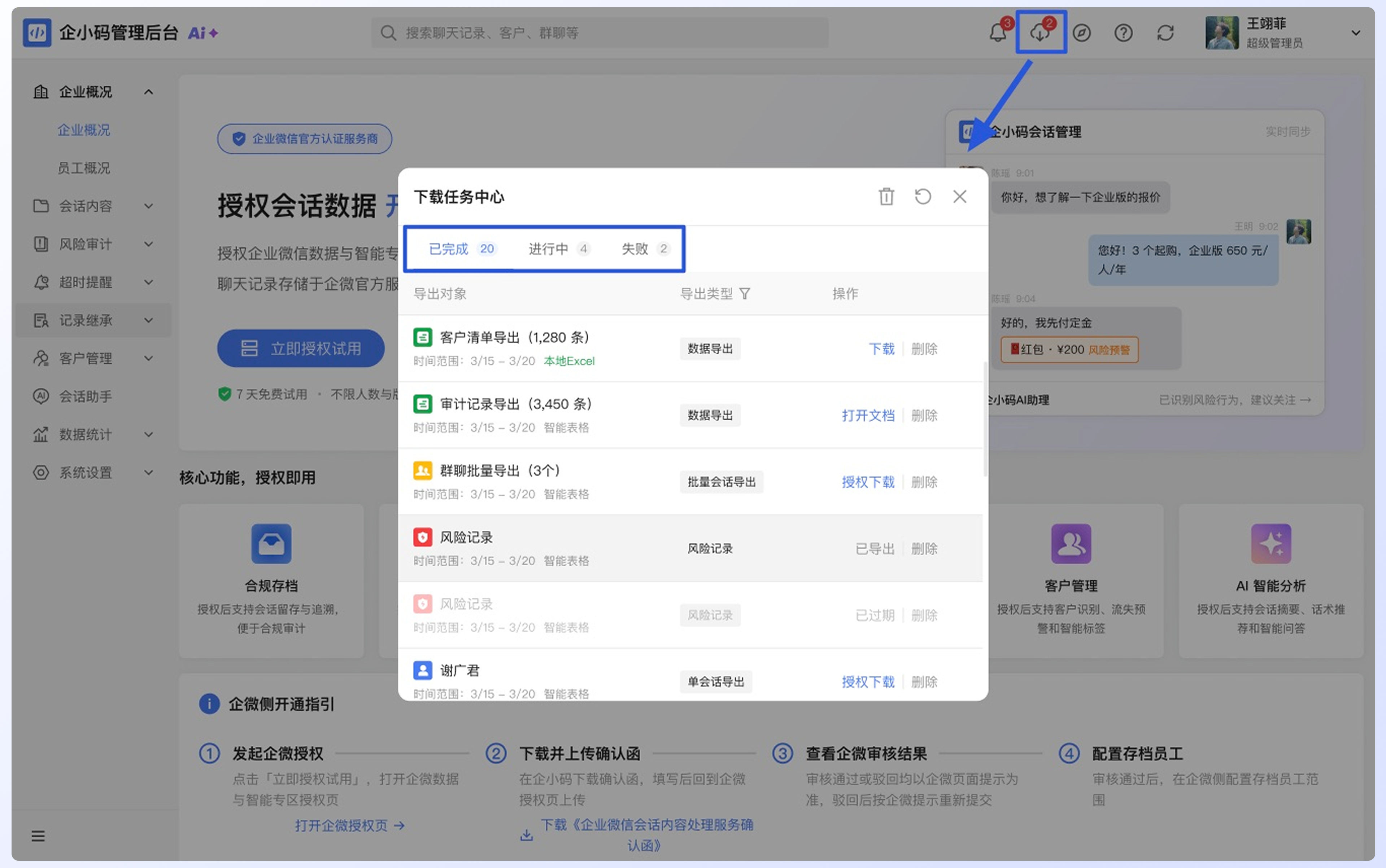This screenshot has height=868, width=1386.
Task: Click the reload icon in download task center
Action: tap(923, 196)
